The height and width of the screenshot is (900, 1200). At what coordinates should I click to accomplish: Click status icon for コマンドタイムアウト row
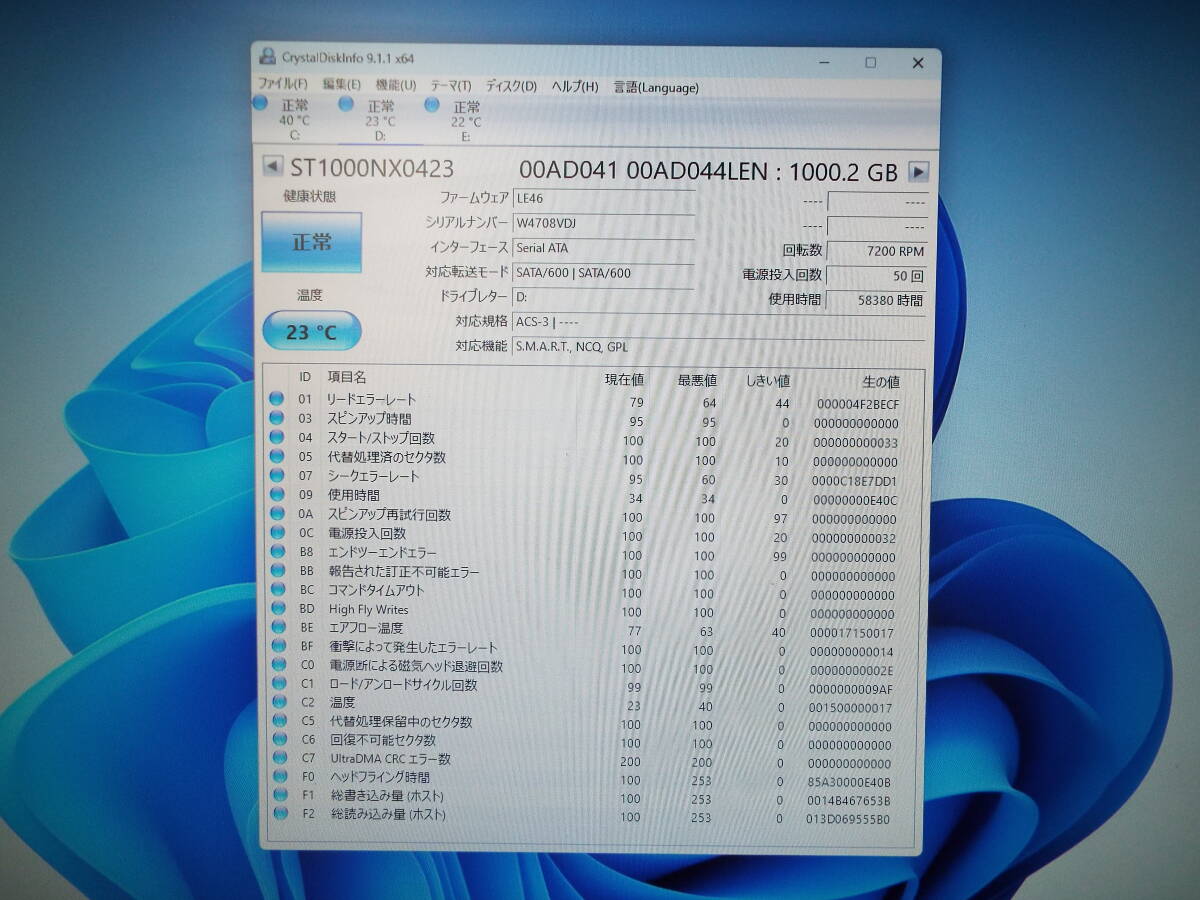[277, 589]
